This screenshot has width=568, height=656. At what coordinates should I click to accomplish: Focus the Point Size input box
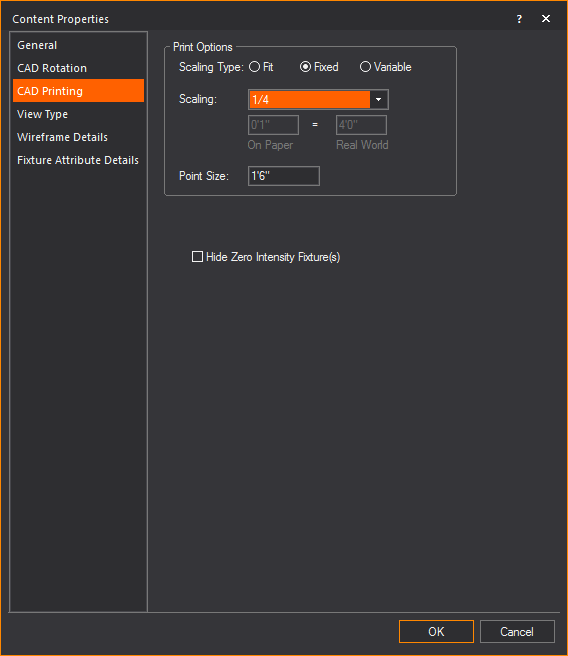[x=284, y=176]
